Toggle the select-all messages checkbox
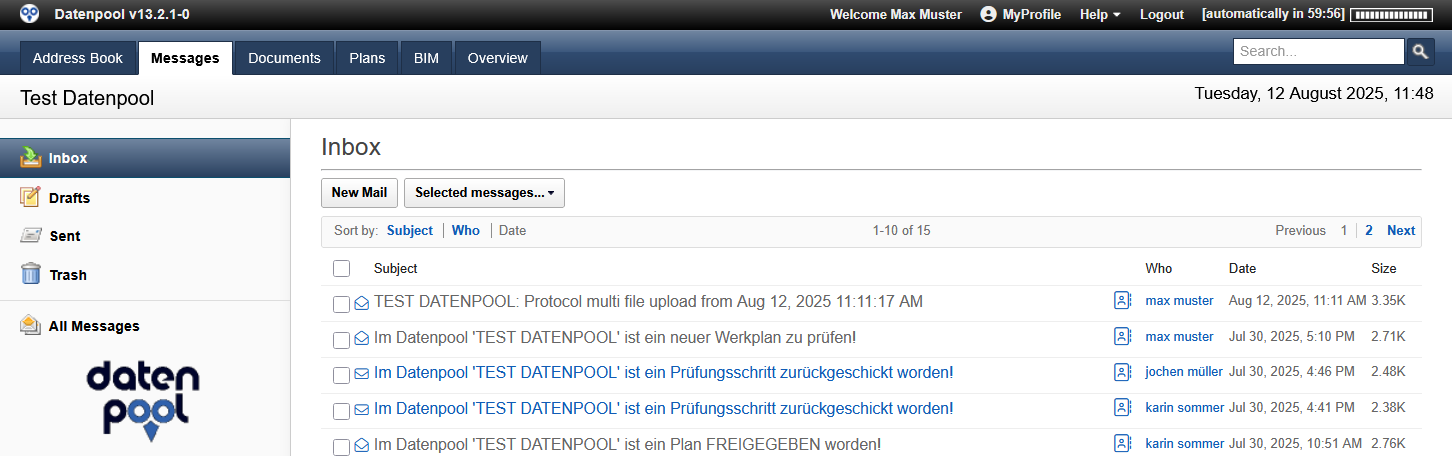1452x456 pixels. [342, 268]
